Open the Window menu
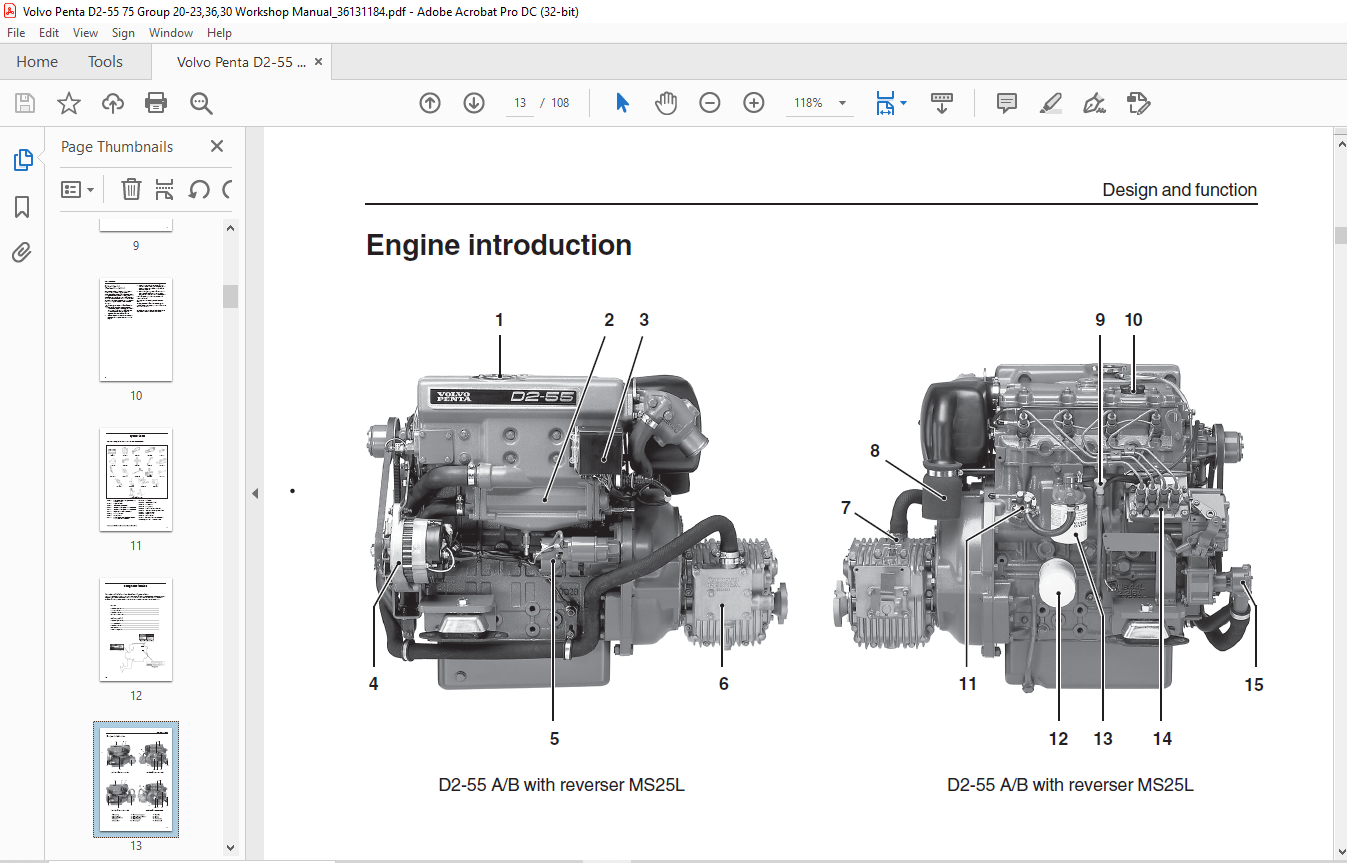 (171, 33)
